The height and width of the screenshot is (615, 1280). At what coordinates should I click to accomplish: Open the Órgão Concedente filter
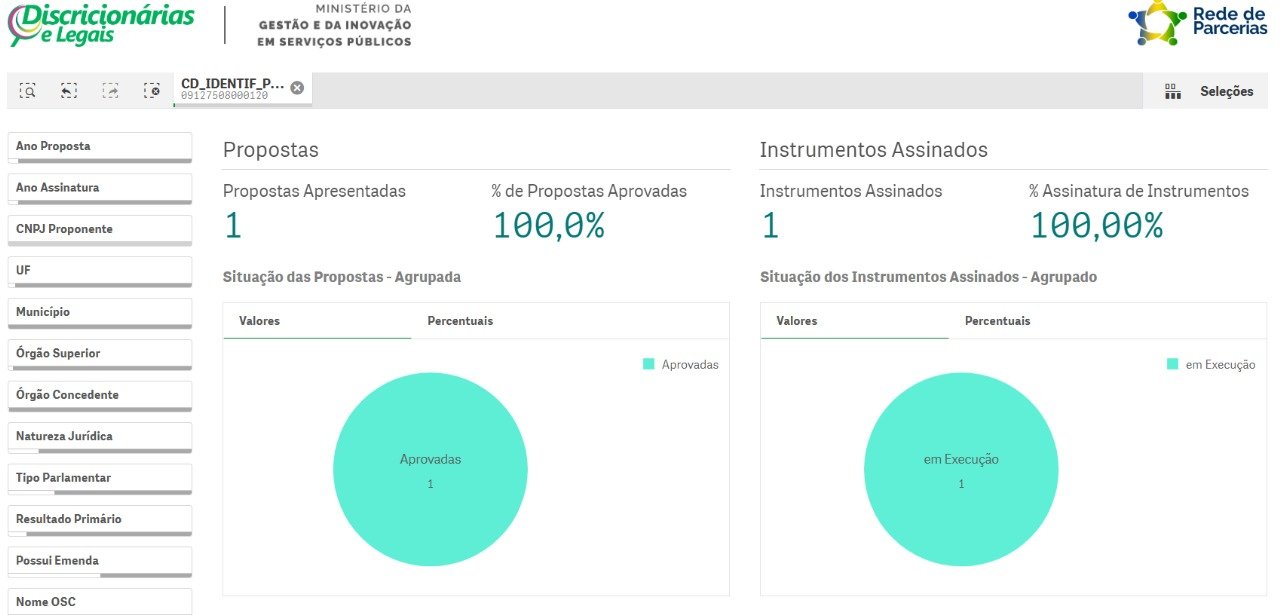99,395
